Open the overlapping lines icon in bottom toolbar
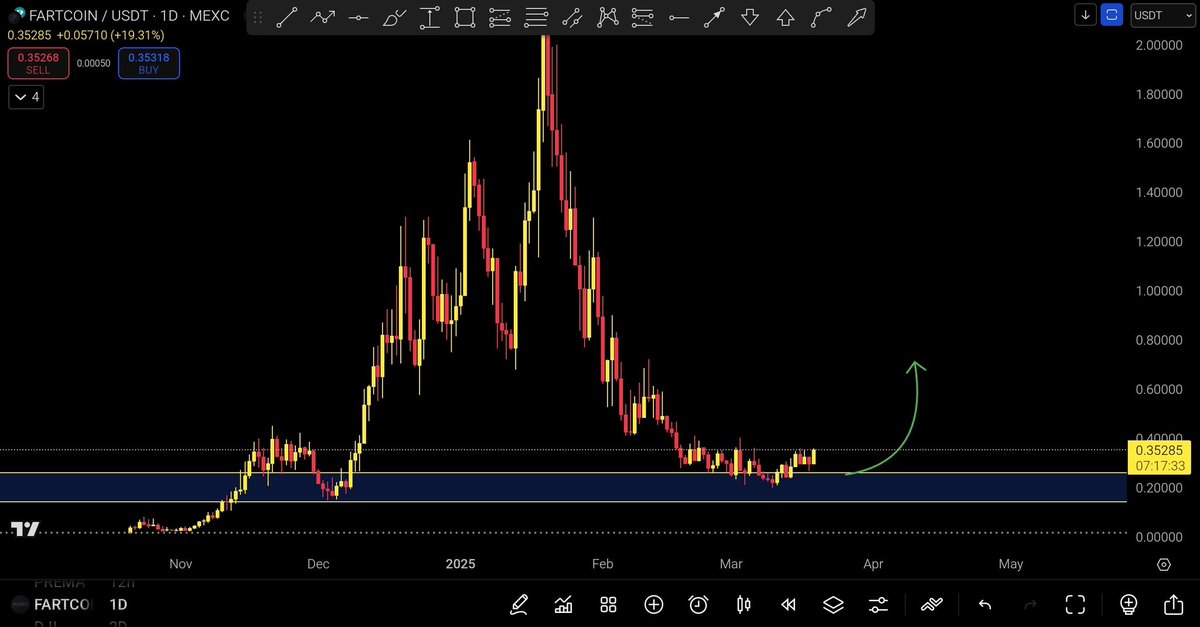 click(x=932, y=603)
